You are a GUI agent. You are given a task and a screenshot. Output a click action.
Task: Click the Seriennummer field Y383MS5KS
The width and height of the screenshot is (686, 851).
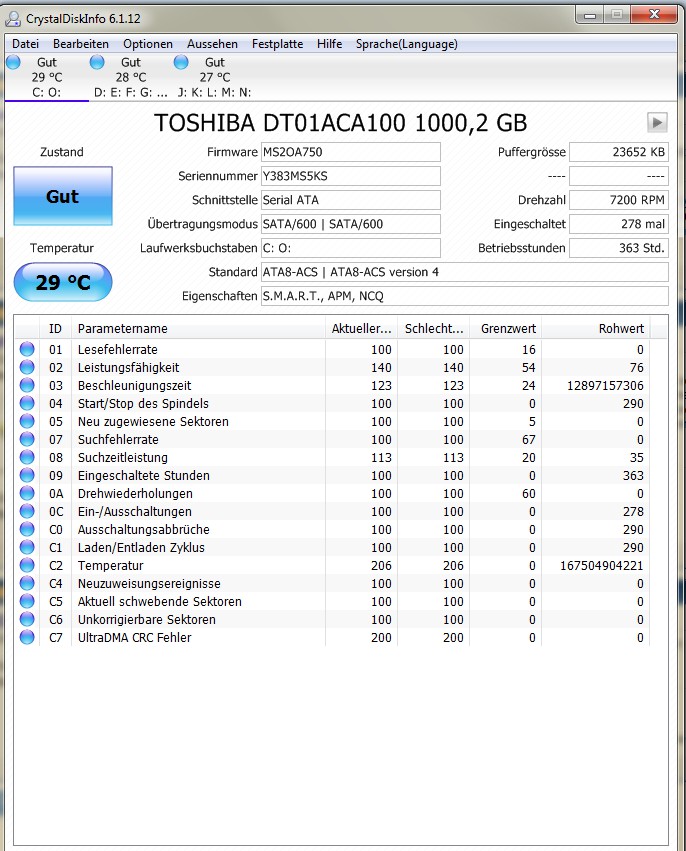point(351,176)
